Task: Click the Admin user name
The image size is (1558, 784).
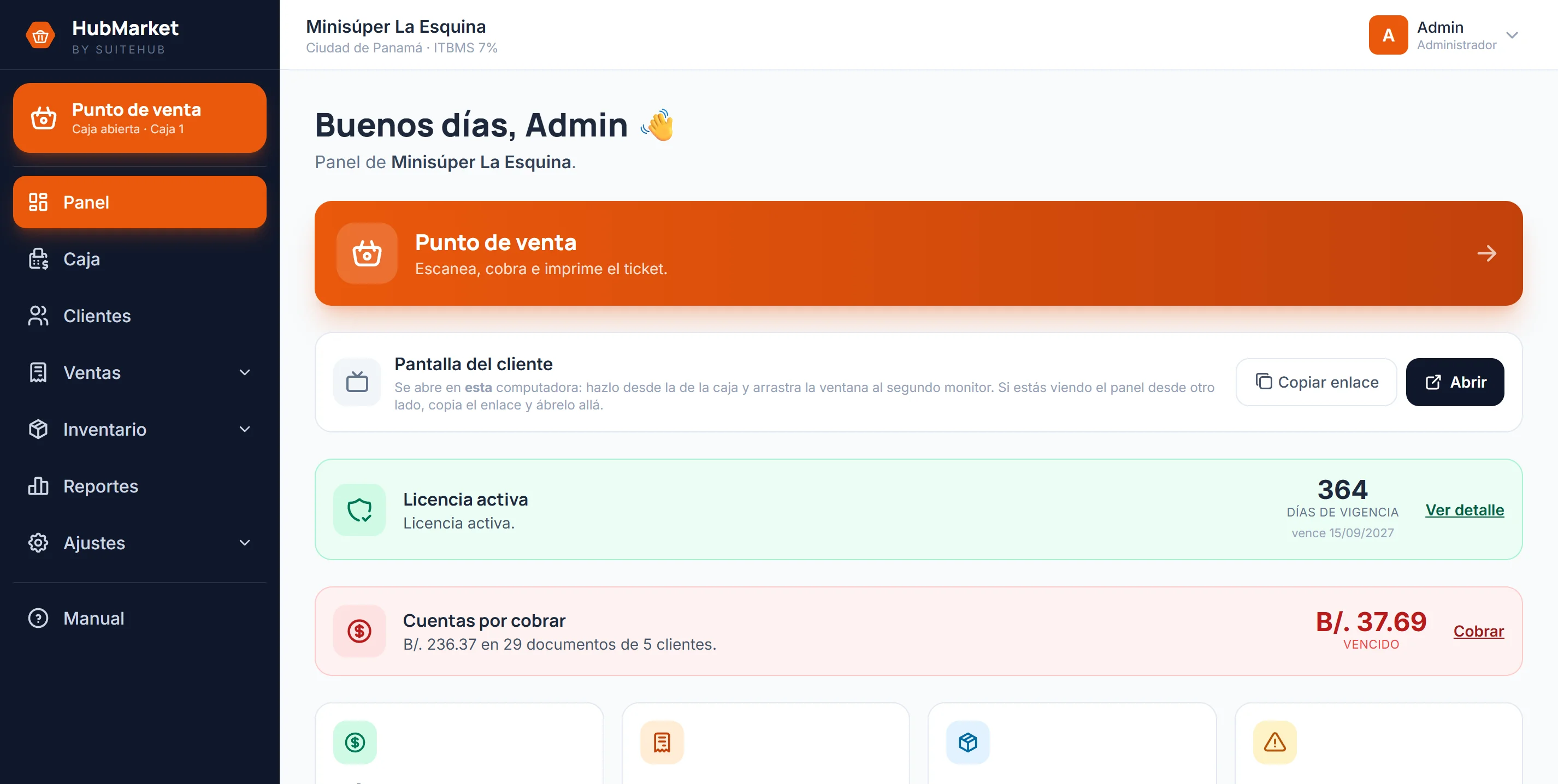Action: 1441,27
